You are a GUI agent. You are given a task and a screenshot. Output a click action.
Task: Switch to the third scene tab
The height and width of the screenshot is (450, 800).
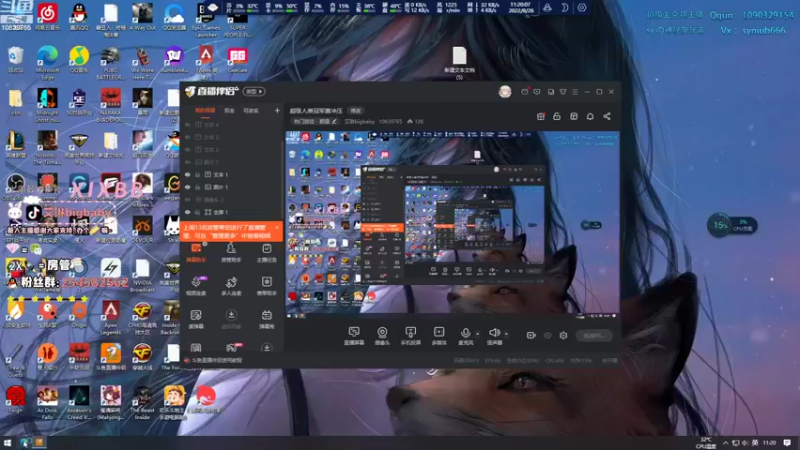tap(251, 111)
